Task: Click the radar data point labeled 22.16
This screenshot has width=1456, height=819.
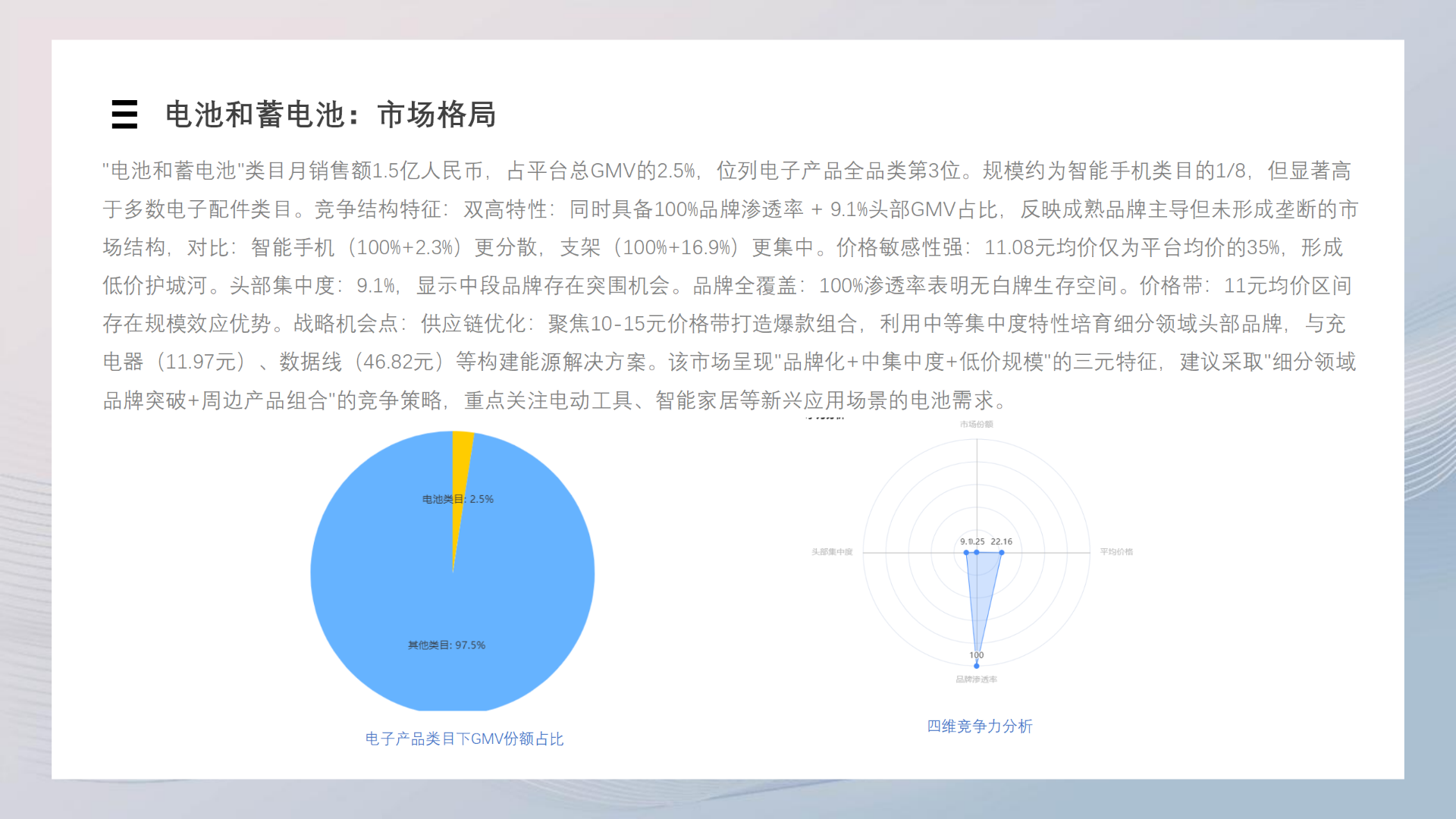Action: tap(1002, 553)
